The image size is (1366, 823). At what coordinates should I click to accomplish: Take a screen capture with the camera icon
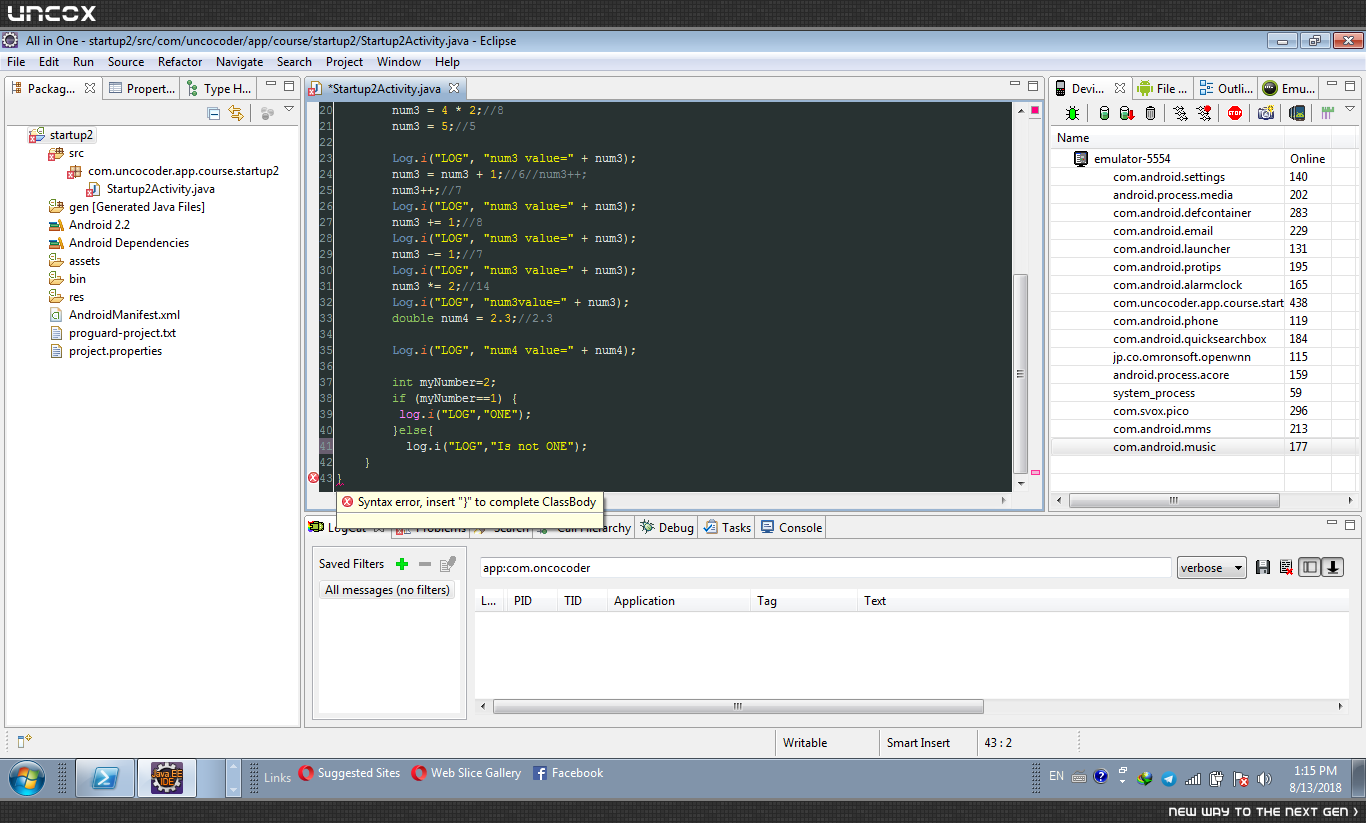tap(1266, 114)
